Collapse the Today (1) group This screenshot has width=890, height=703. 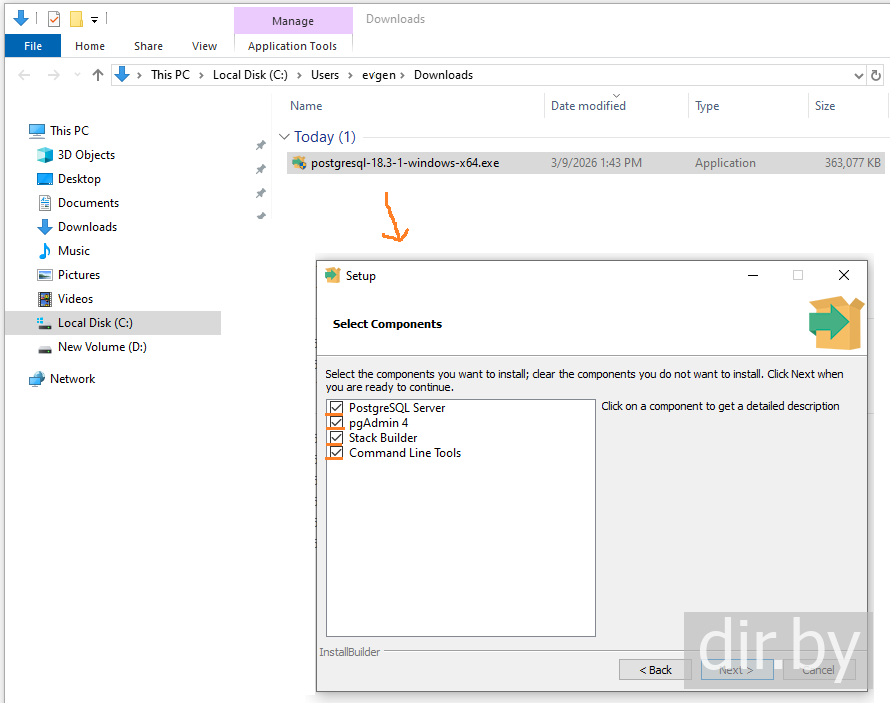(x=284, y=137)
